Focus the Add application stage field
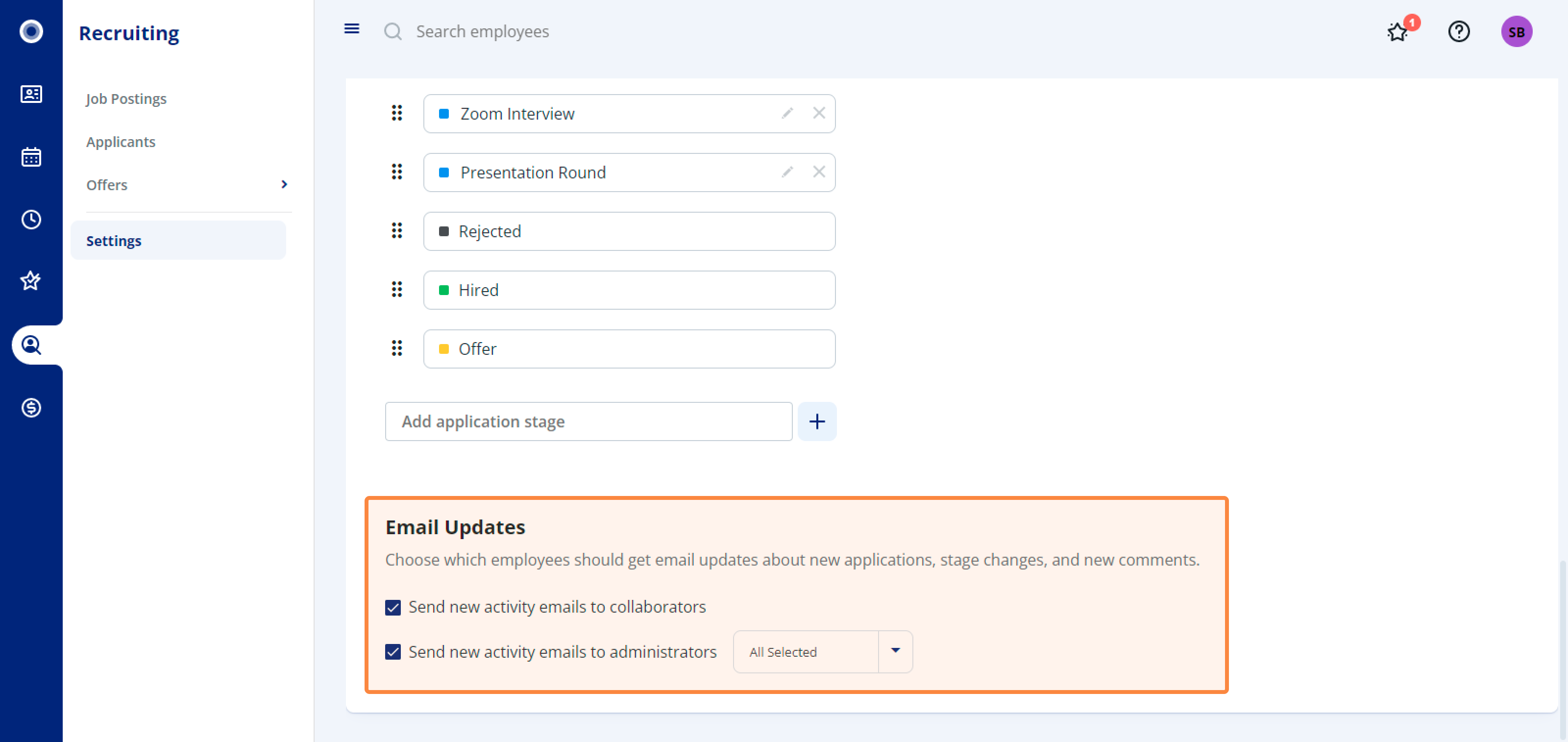This screenshot has width=1568, height=742. point(588,421)
